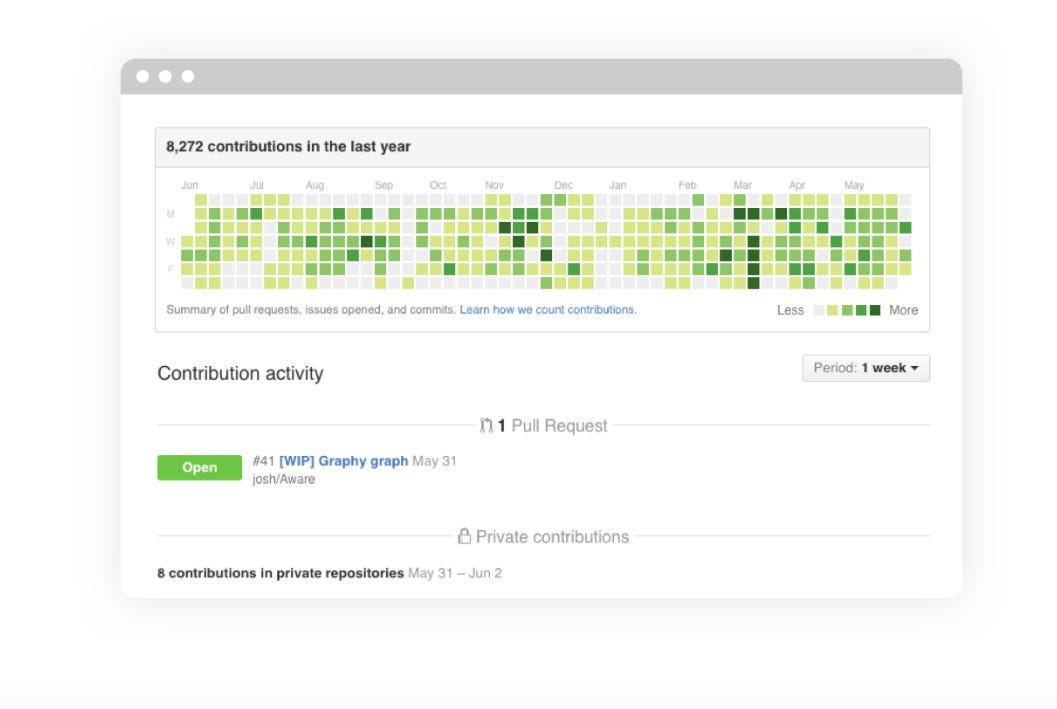1057x709 pixels.
Task: Open the 'Learn how we count contributions' link
Action: click(x=549, y=310)
